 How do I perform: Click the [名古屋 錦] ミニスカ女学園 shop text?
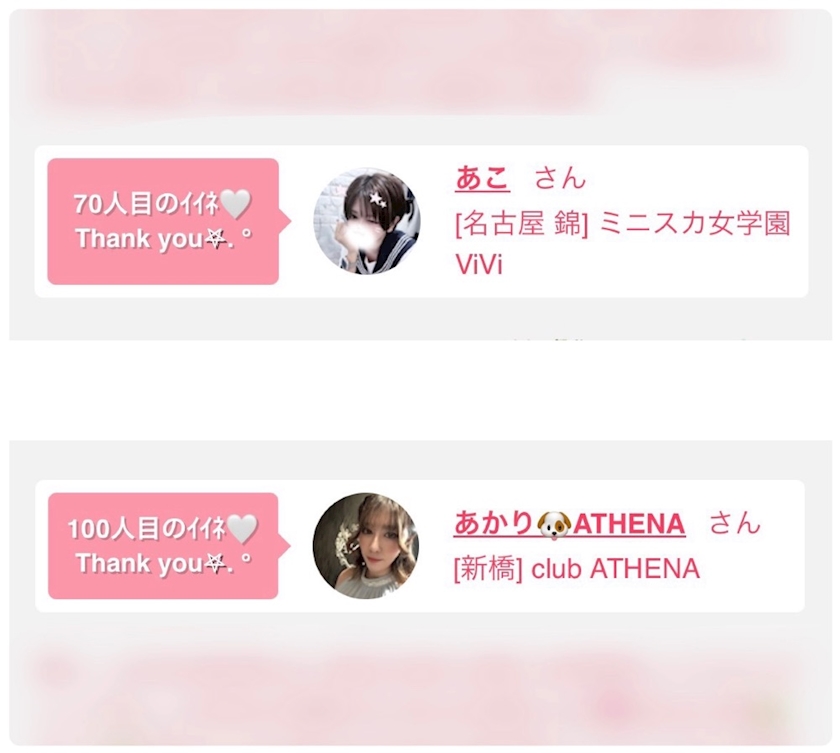point(623,223)
